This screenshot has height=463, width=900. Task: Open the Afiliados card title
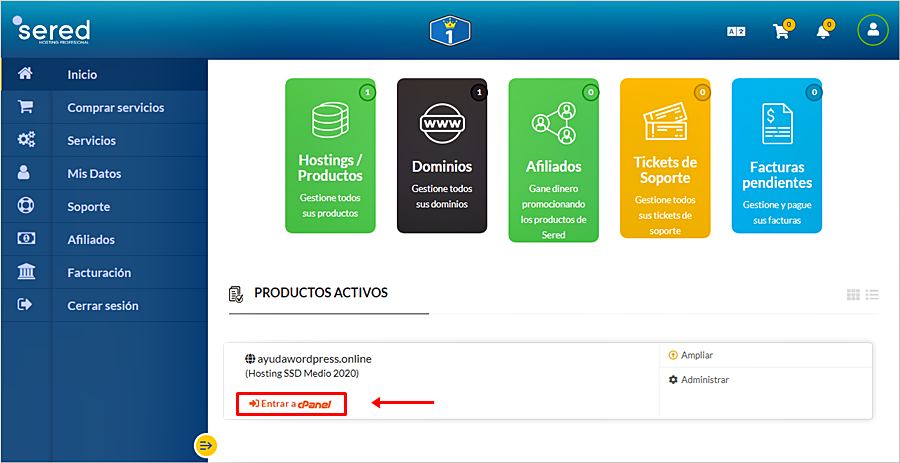coord(554,166)
